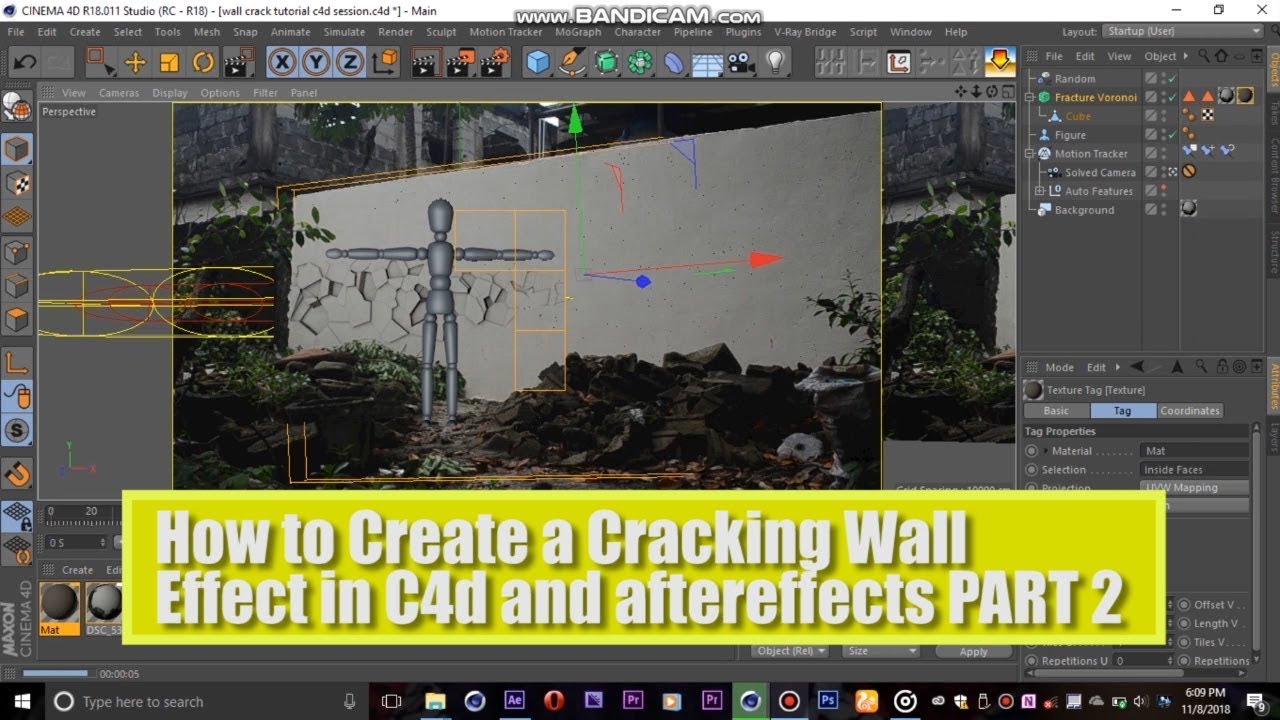Screen dimensions: 1280x720
Task: Toggle the Y axis lock
Action: click(x=316, y=62)
